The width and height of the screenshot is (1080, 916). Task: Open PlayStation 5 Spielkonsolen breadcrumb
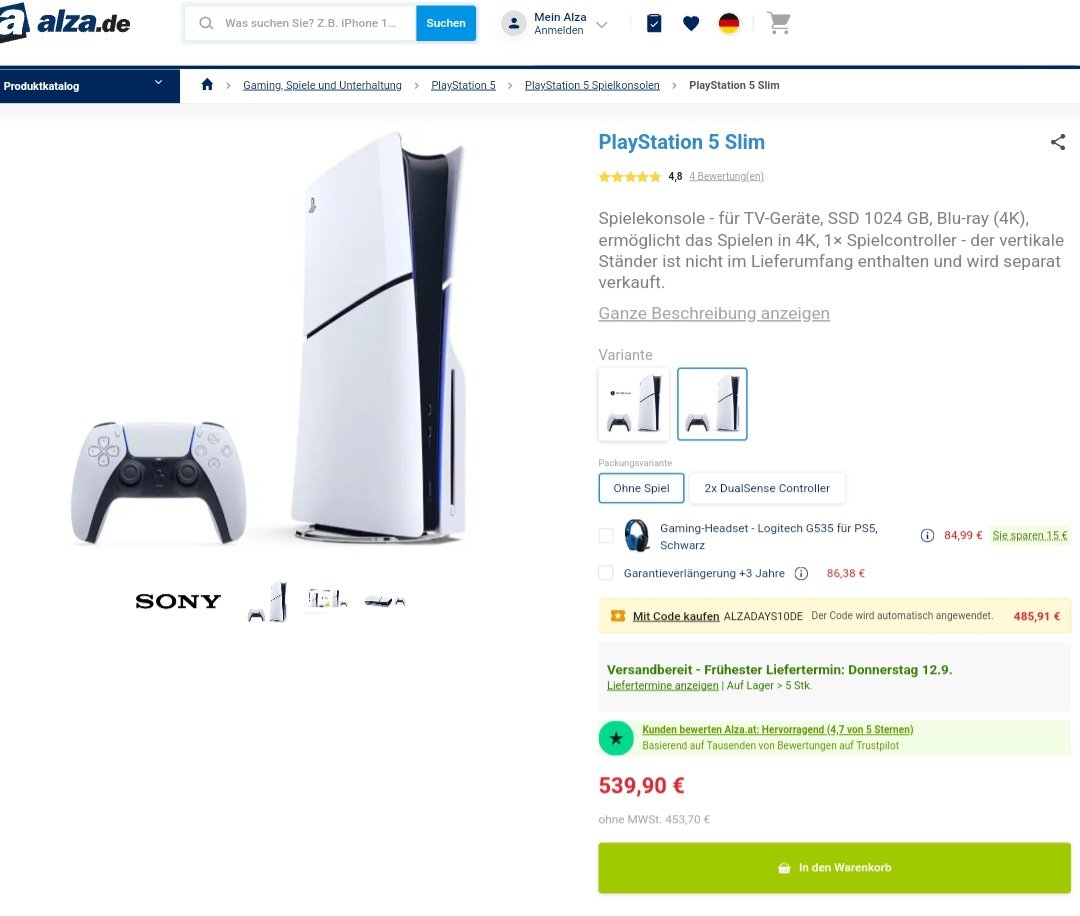point(592,85)
